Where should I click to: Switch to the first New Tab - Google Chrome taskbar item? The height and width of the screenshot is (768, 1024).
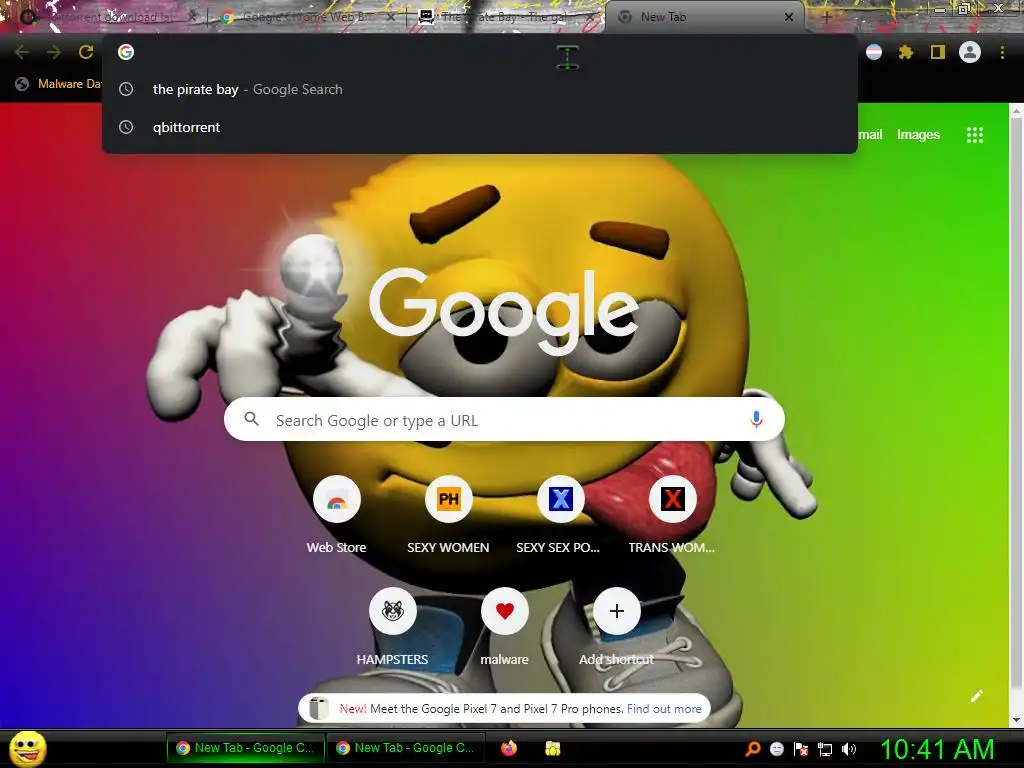pyautogui.click(x=244, y=748)
